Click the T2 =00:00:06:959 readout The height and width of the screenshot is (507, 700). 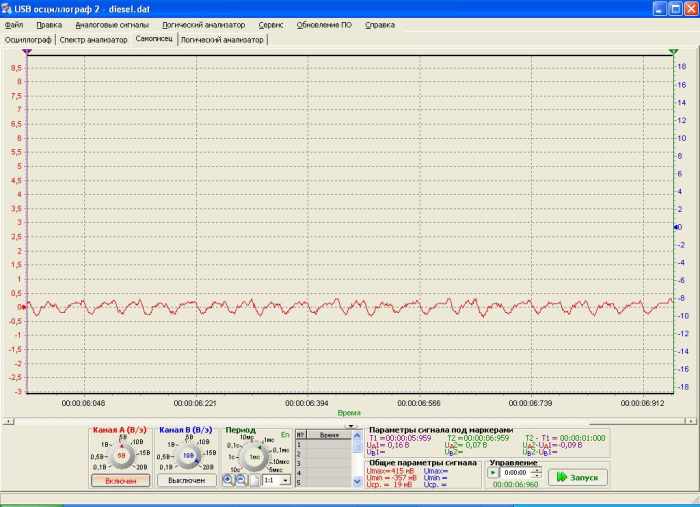pos(478,438)
